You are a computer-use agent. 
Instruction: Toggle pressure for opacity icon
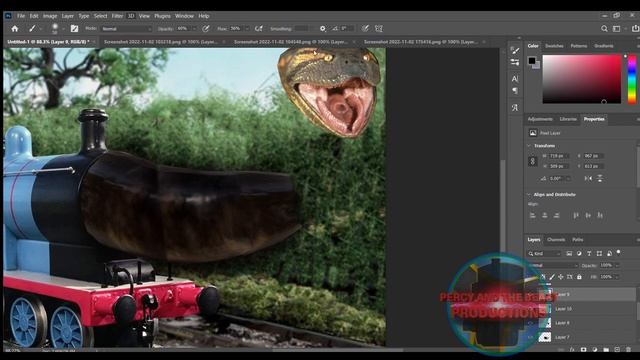tap(206, 29)
